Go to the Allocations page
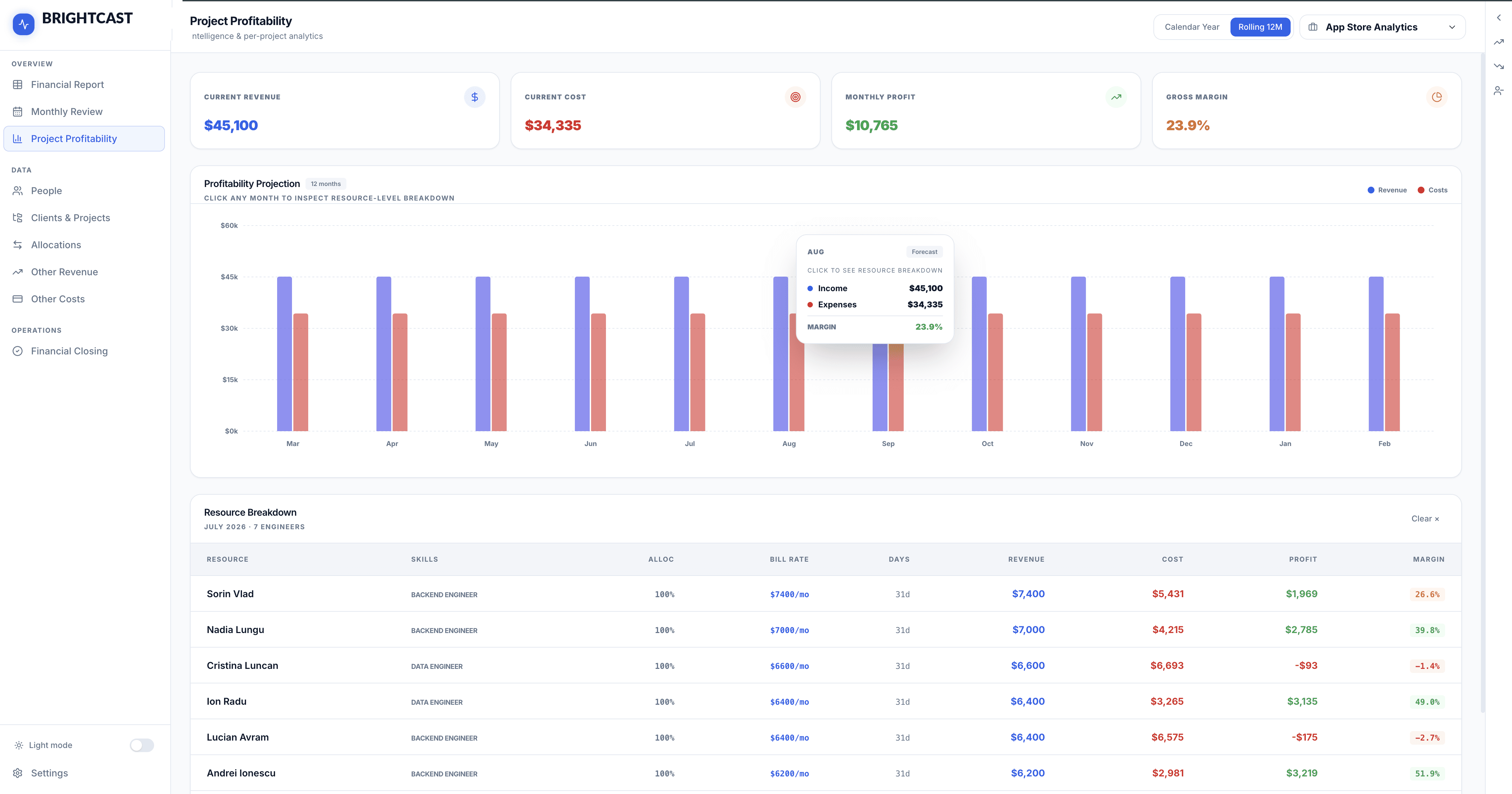This screenshot has height=794, width=1512. (56, 245)
